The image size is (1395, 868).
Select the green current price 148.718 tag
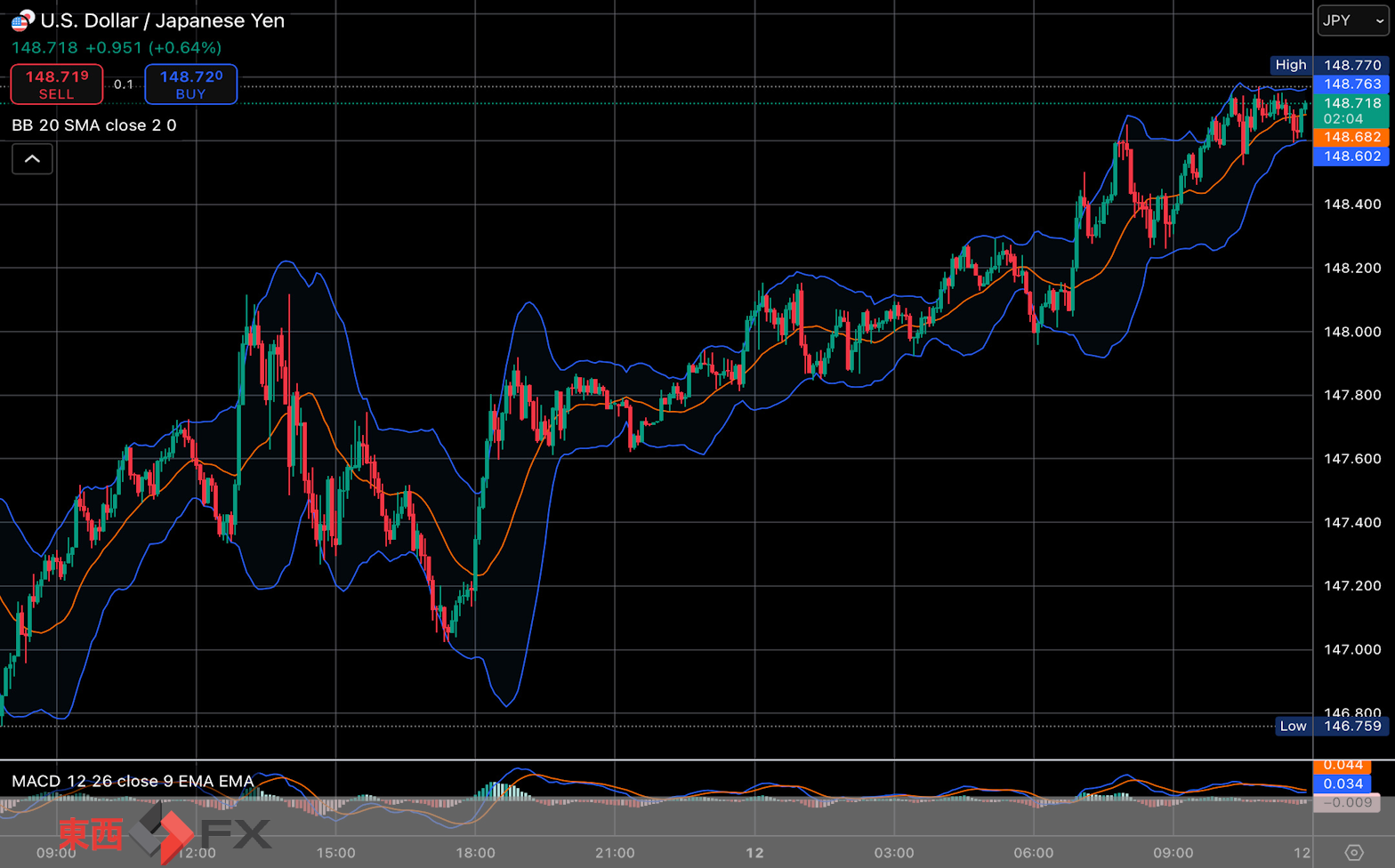(1351, 110)
